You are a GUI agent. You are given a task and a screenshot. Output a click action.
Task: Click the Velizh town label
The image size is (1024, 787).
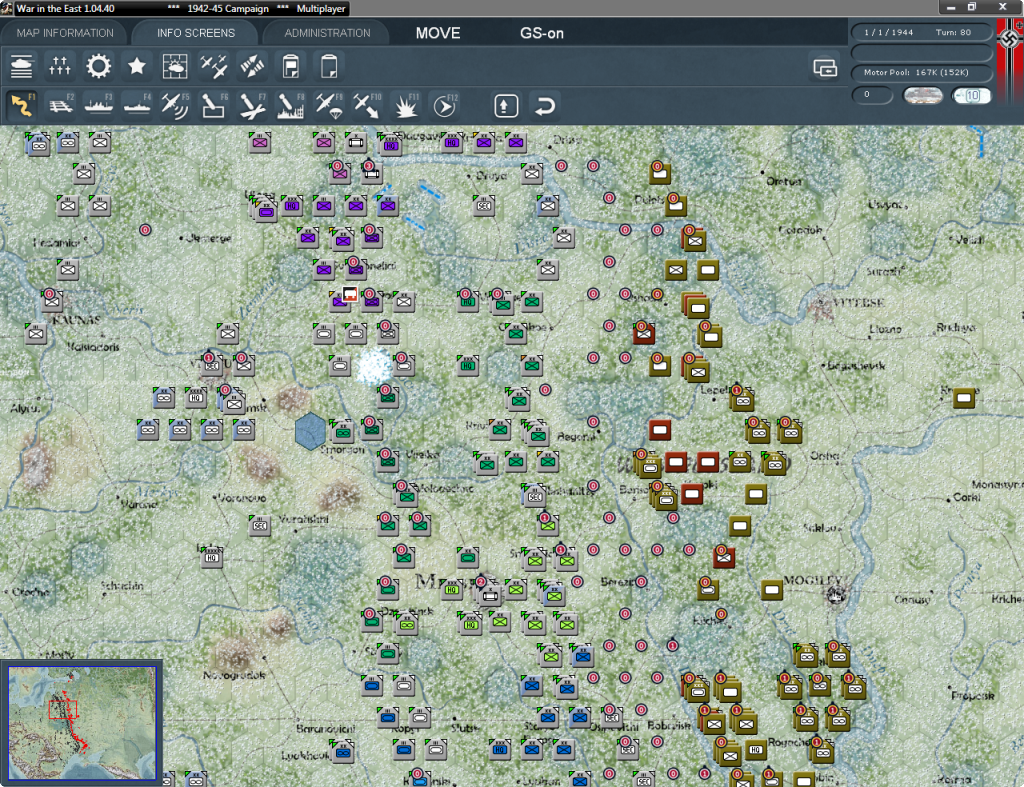pyautogui.click(x=970, y=240)
